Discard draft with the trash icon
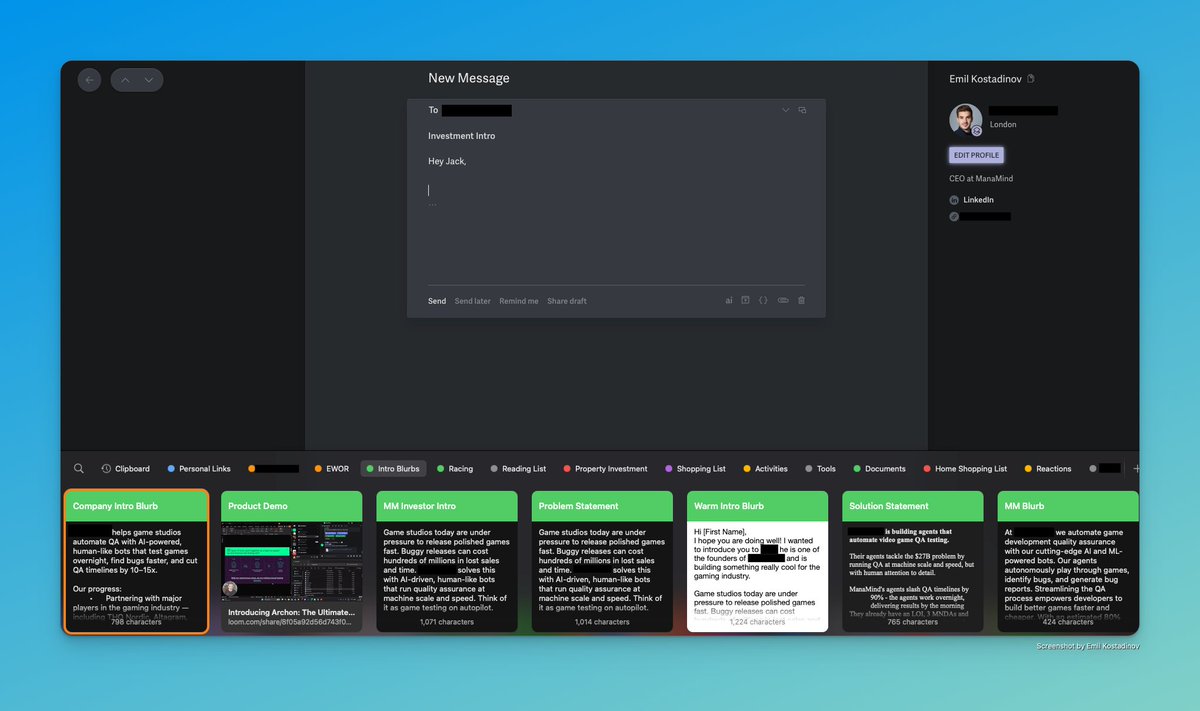 coord(801,300)
